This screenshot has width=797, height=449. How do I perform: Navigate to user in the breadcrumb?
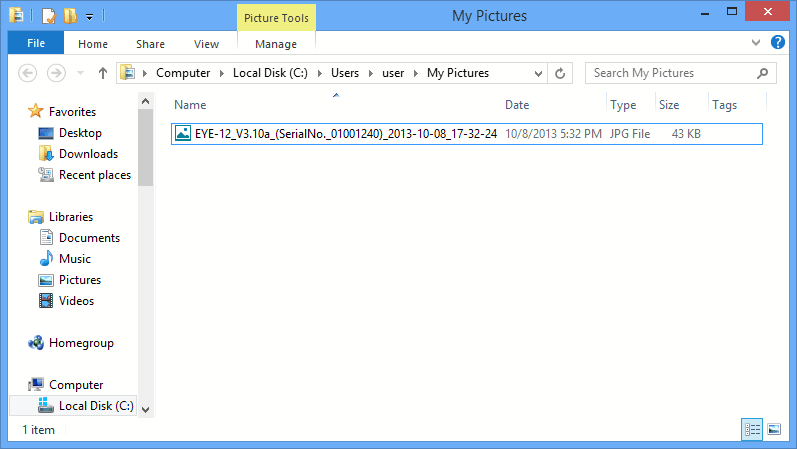(x=393, y=73)
